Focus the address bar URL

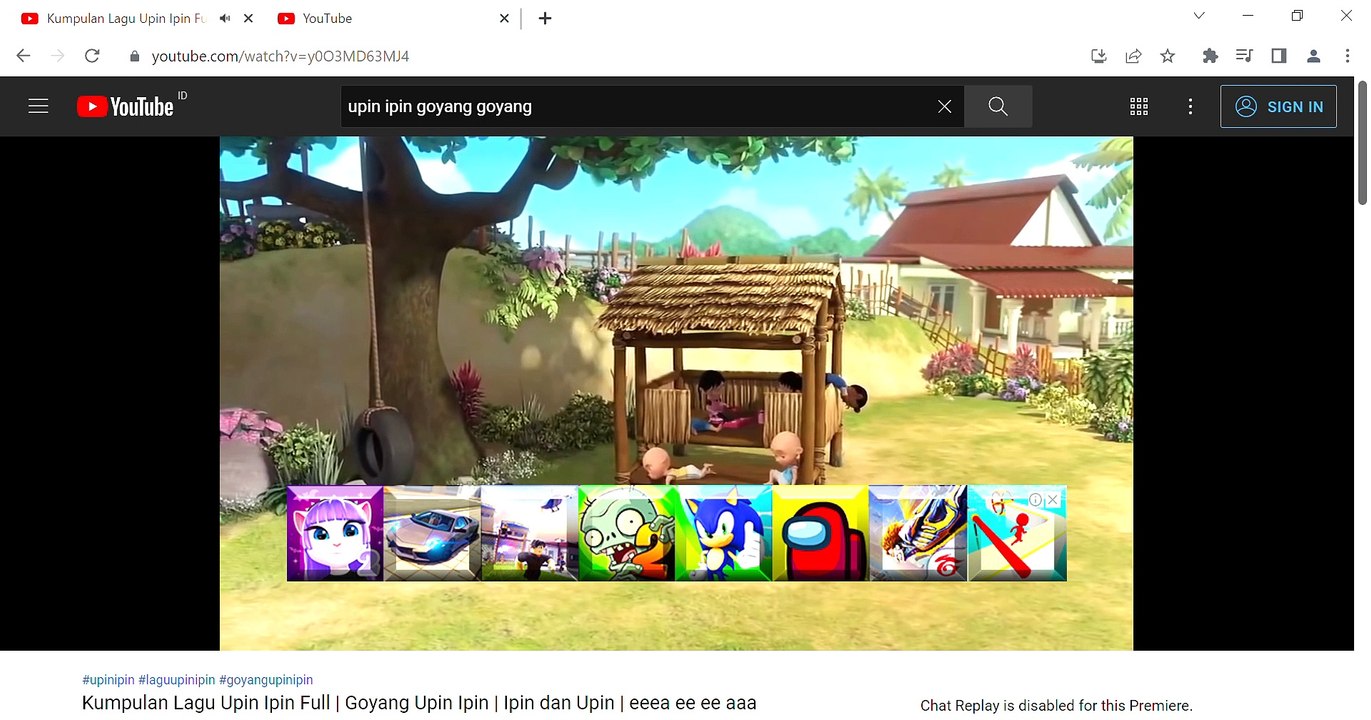tap(280, 56)
